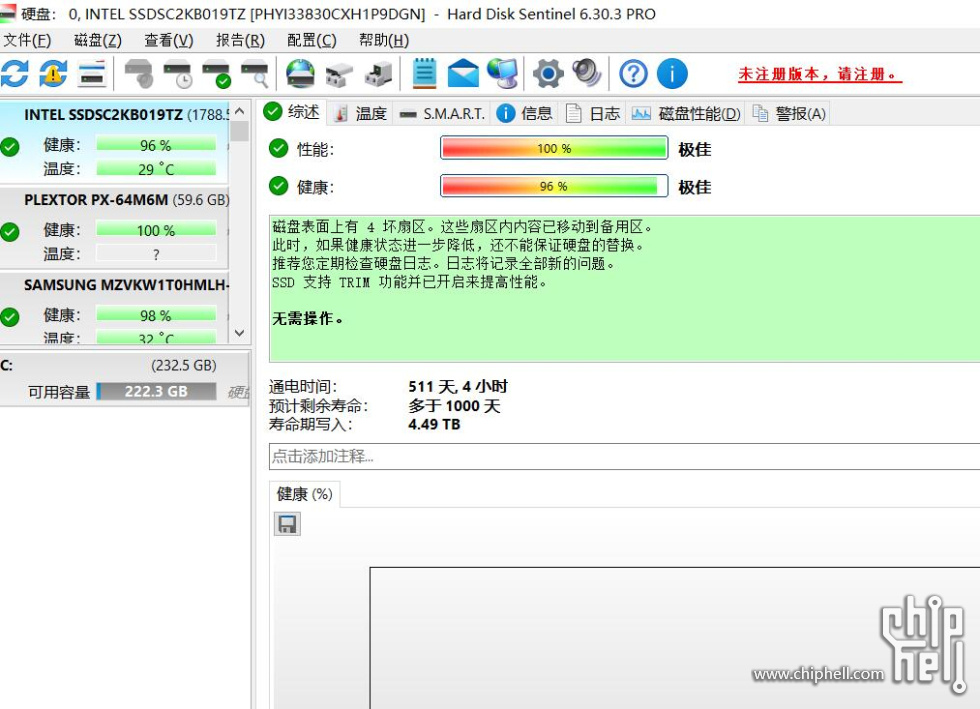Click the blue refresh arrows toolbar icon
The image size is (980, 709).
(15, 73)
